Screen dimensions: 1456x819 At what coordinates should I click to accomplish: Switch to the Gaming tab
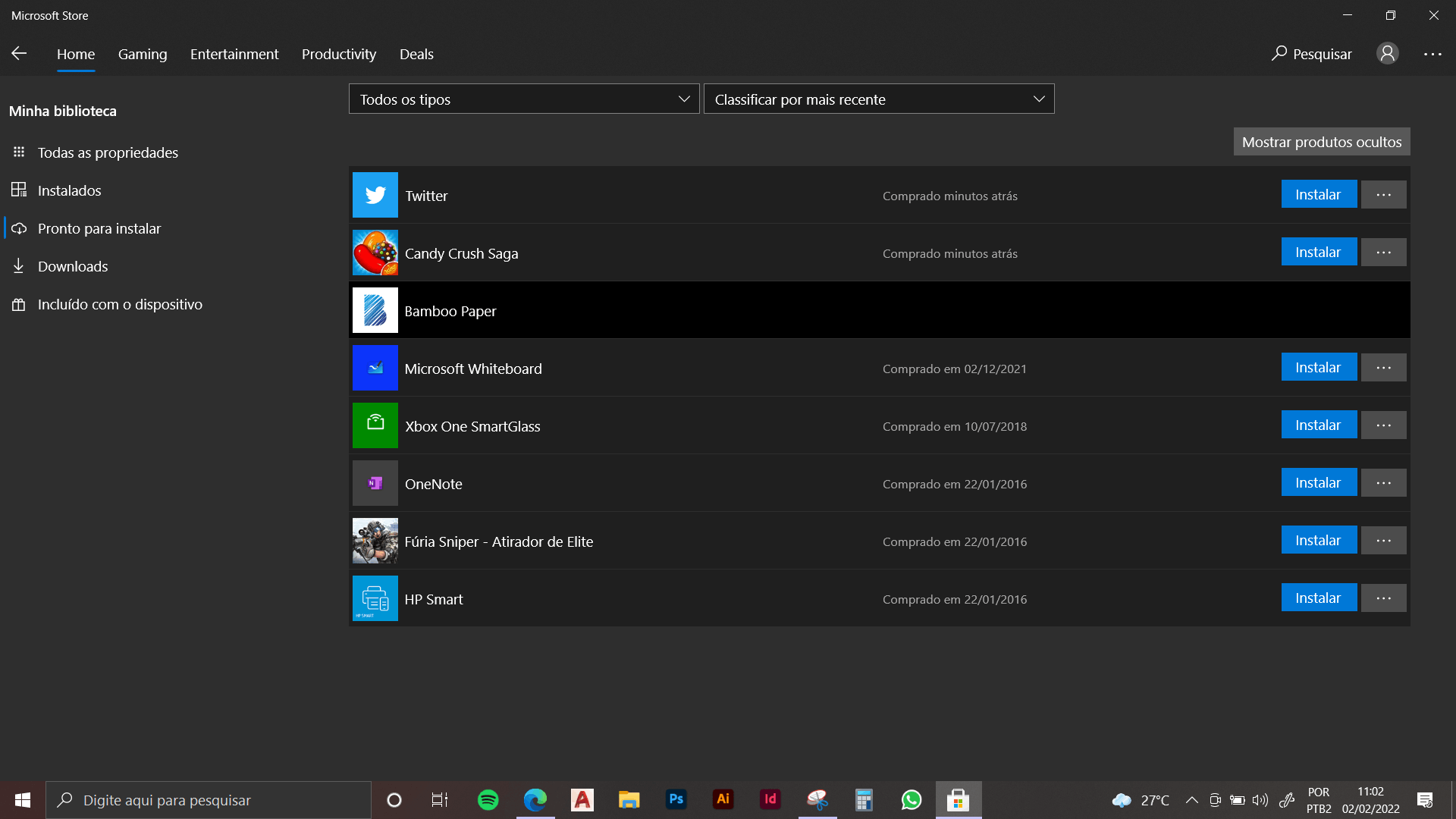coord(143,54)
